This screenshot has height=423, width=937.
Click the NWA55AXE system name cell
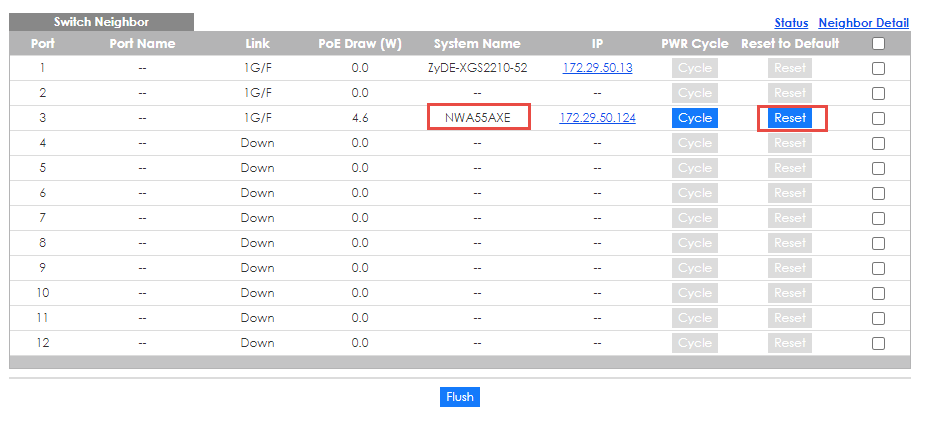pos(477,118)
